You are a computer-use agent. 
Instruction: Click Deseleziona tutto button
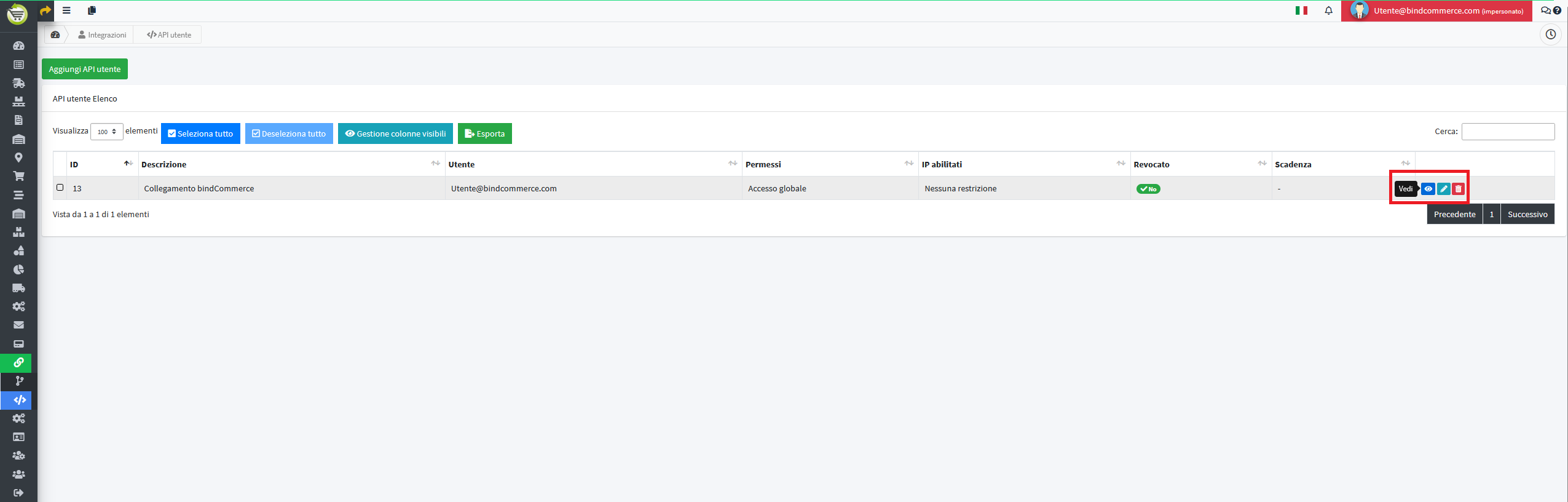(x=289, y=133)
